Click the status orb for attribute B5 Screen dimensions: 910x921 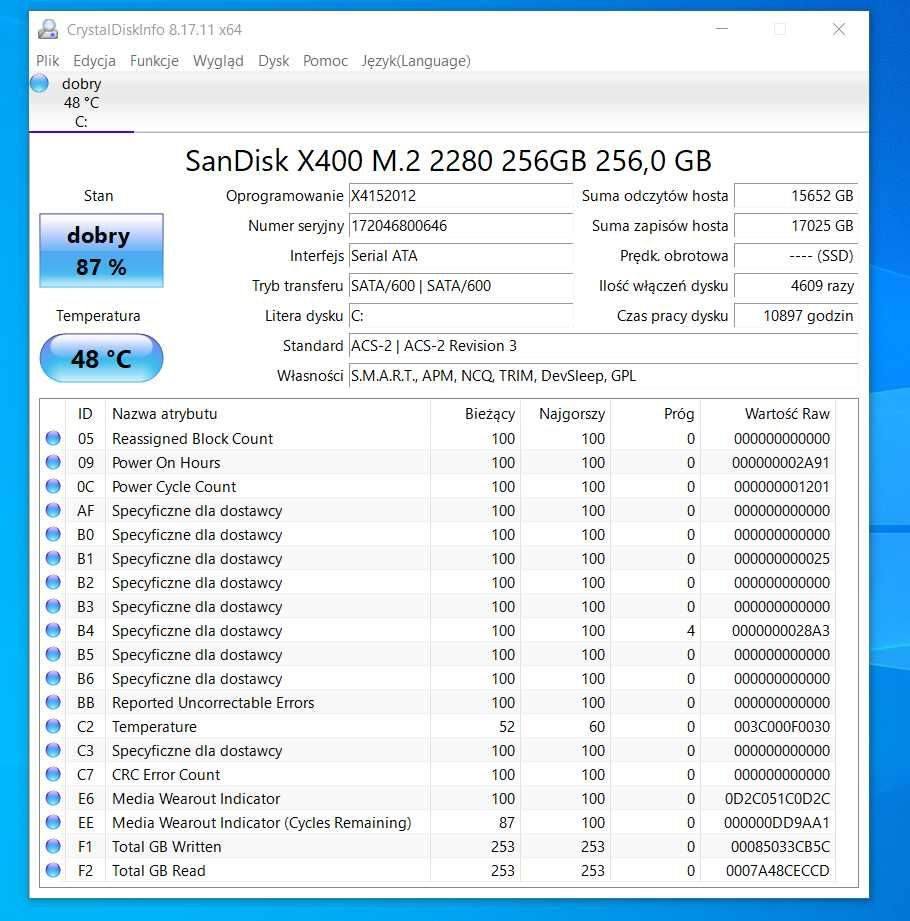[53, 654]
